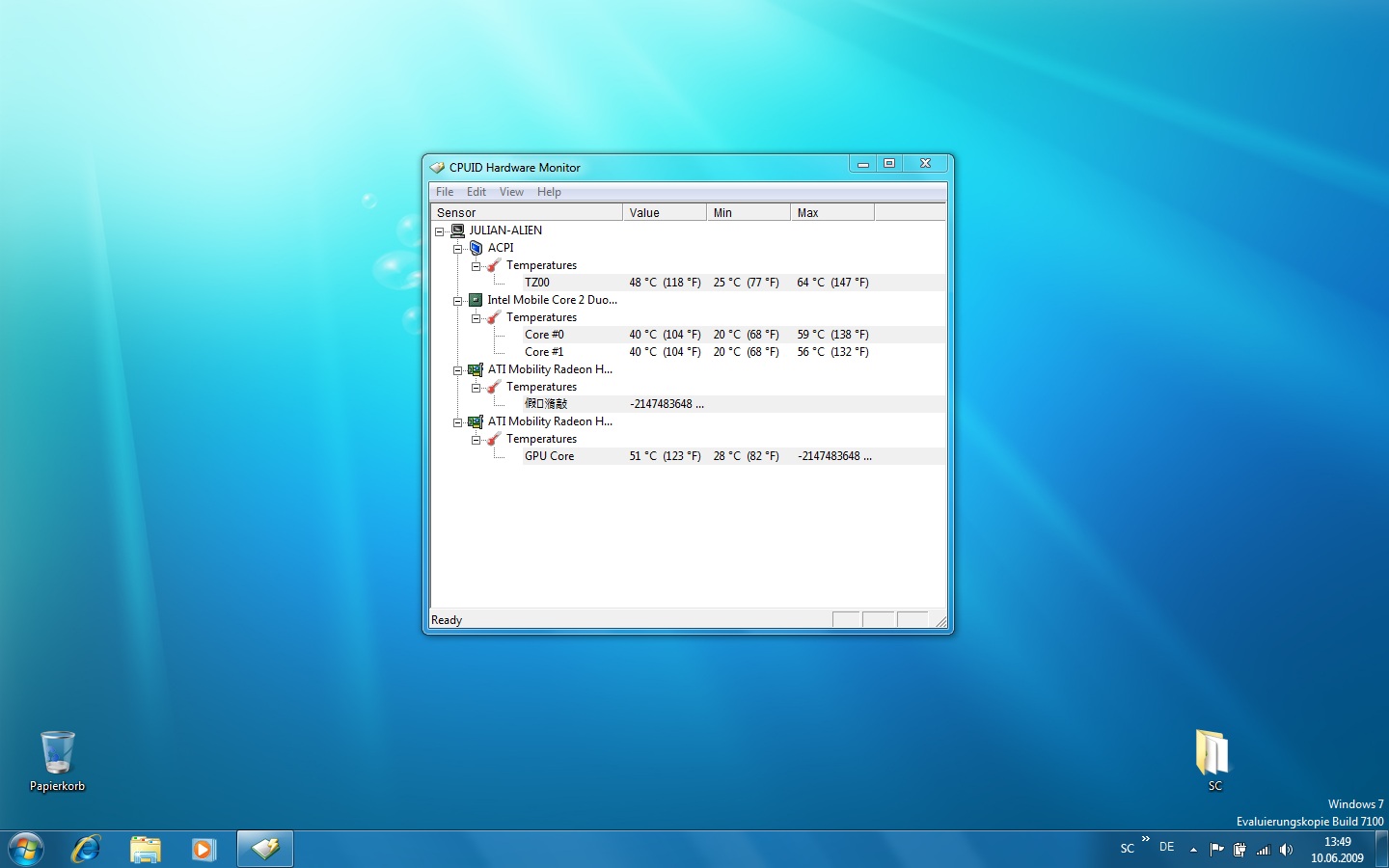Click the DE language indicator
The width and height of the screenshot is (1389, 868).
coord(1167,847)
